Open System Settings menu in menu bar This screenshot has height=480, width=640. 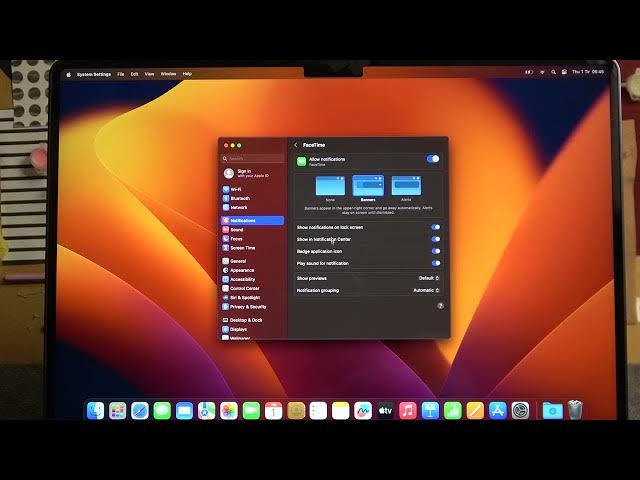pyautogui.click(x=94, y=74)
